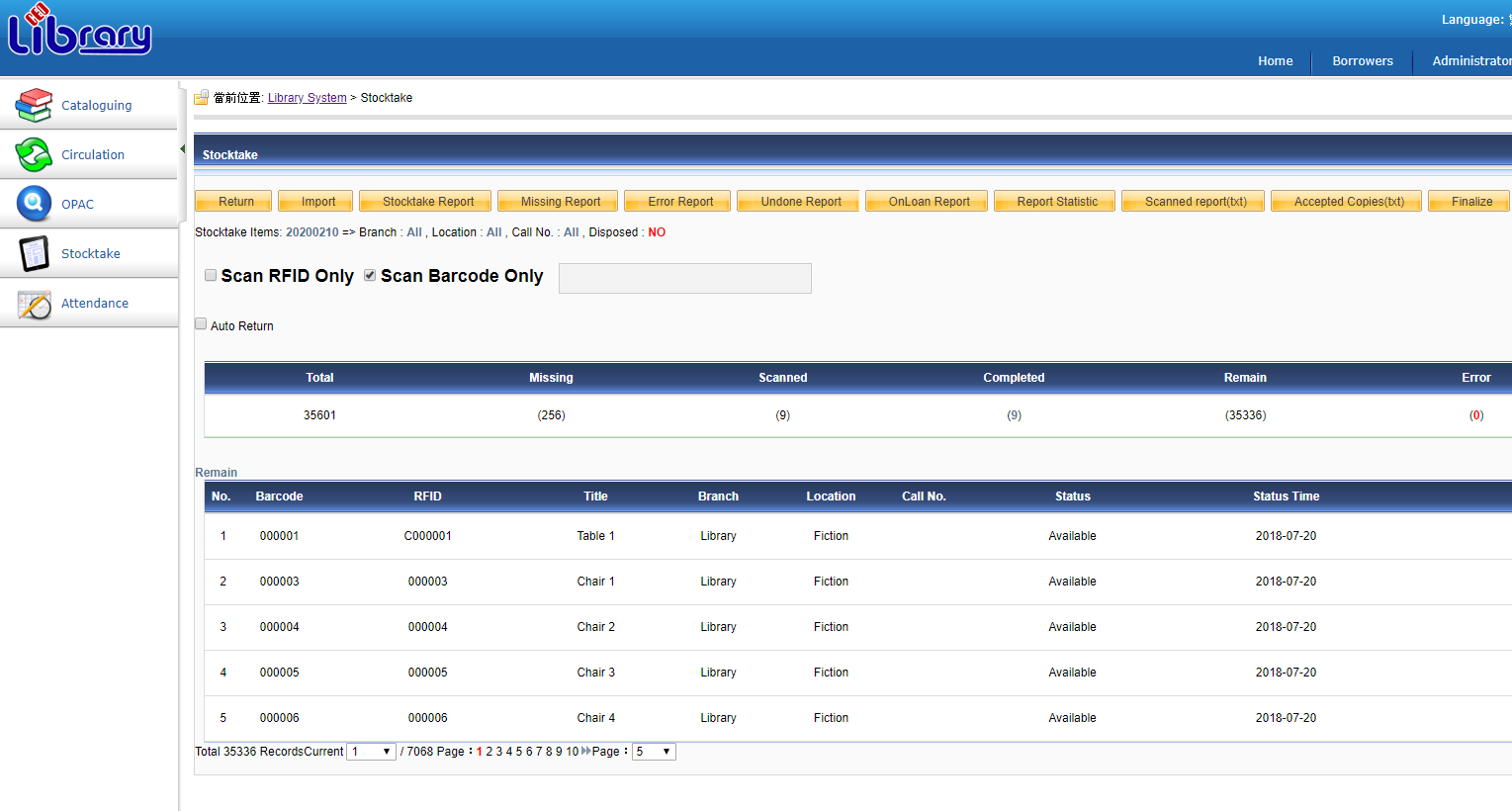Select Attendance in the side menu
Image resolution: width=1512 pixels, height=811 pixels.
(95, 303)
